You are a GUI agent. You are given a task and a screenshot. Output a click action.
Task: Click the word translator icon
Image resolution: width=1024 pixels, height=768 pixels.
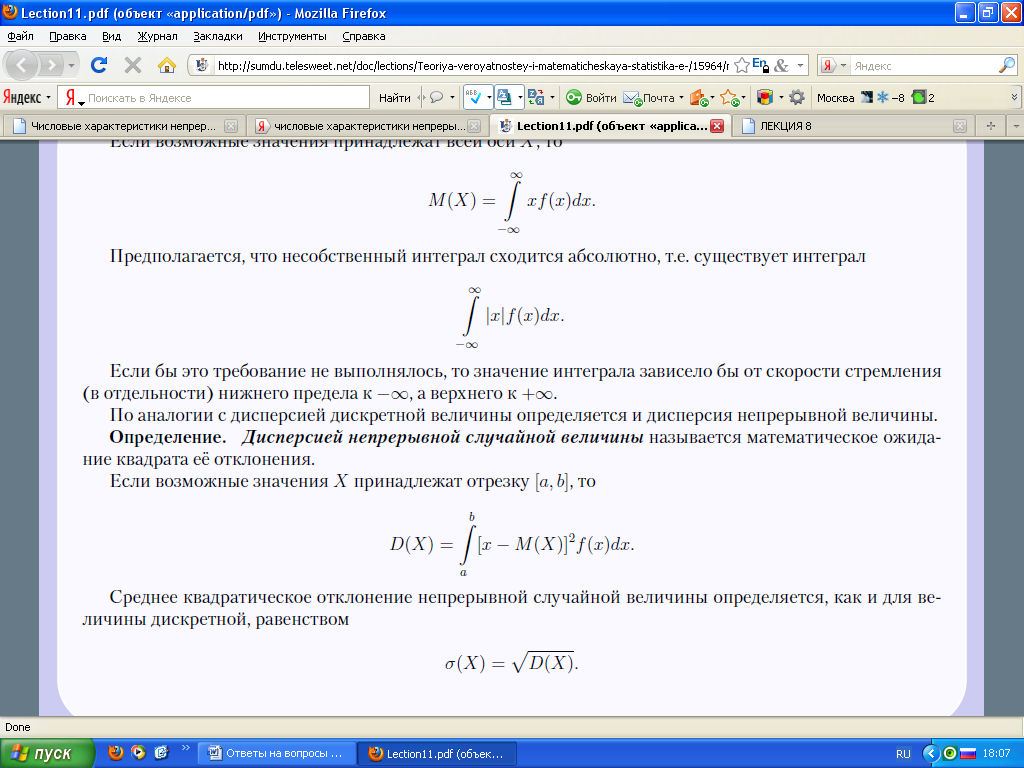[x=536, y=97]
